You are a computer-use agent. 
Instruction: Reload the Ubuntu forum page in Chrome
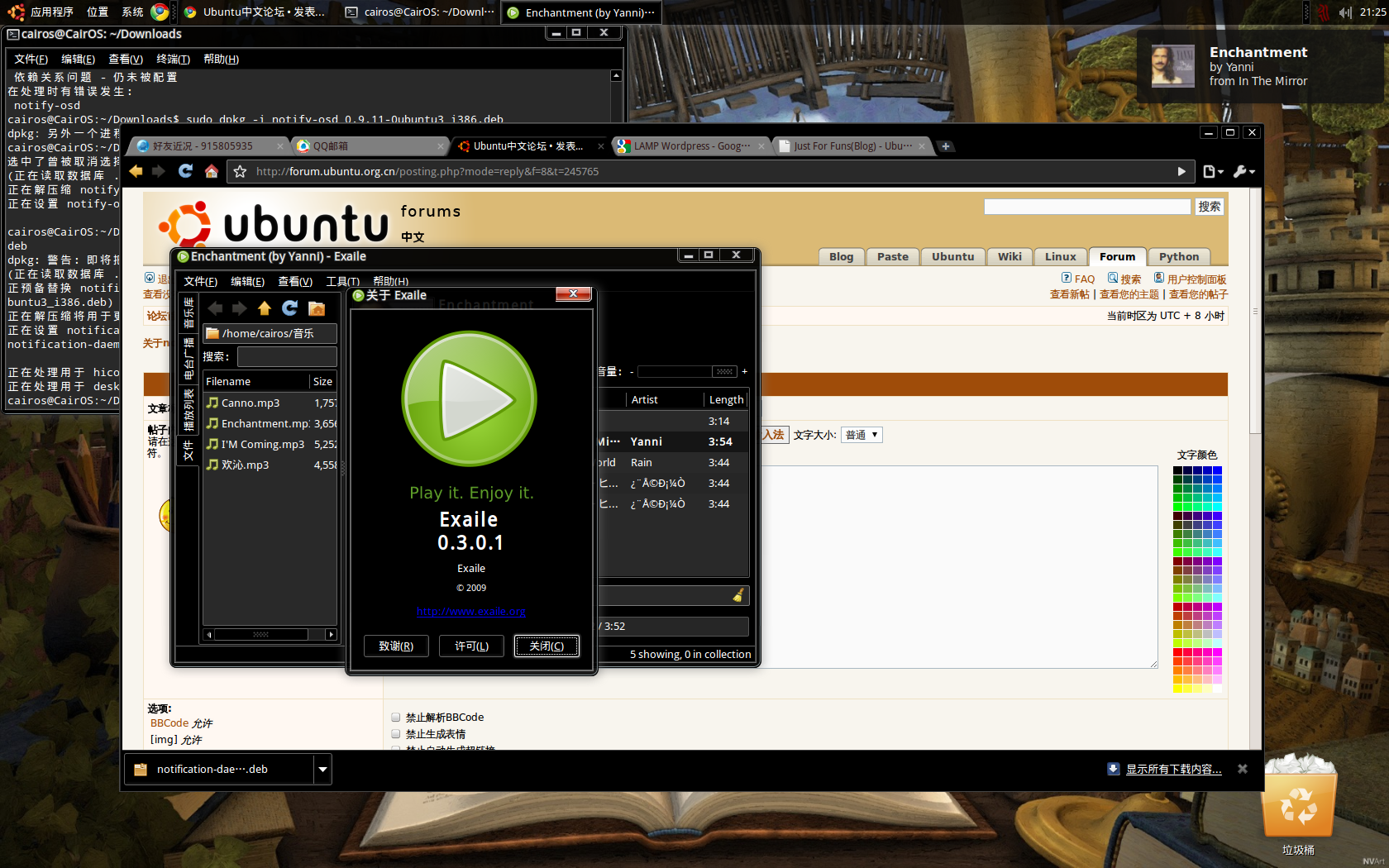185,171
